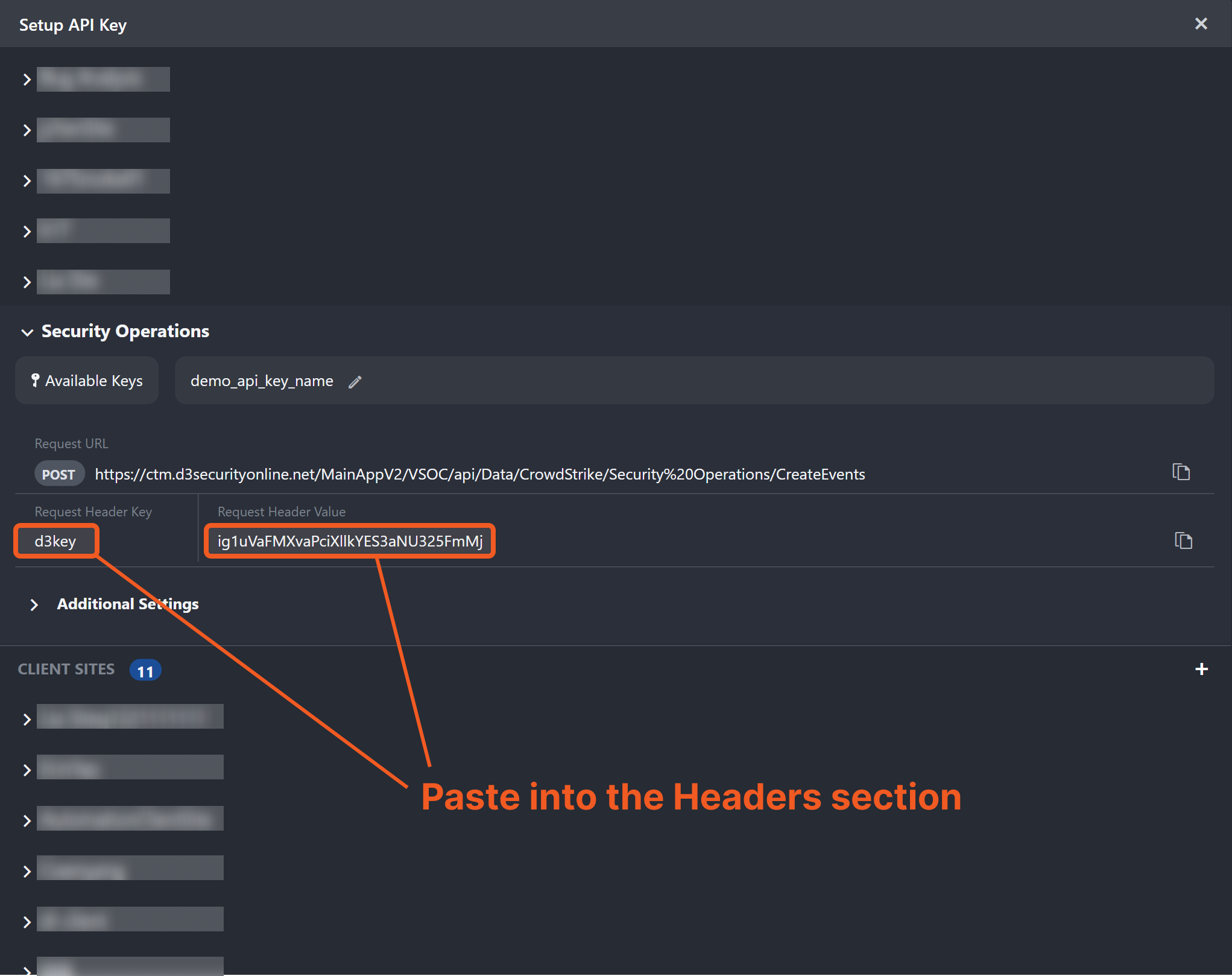Expand the first client site under CLIENT SITES
The image size is (1232, 976).
click(x=27, y=719)
